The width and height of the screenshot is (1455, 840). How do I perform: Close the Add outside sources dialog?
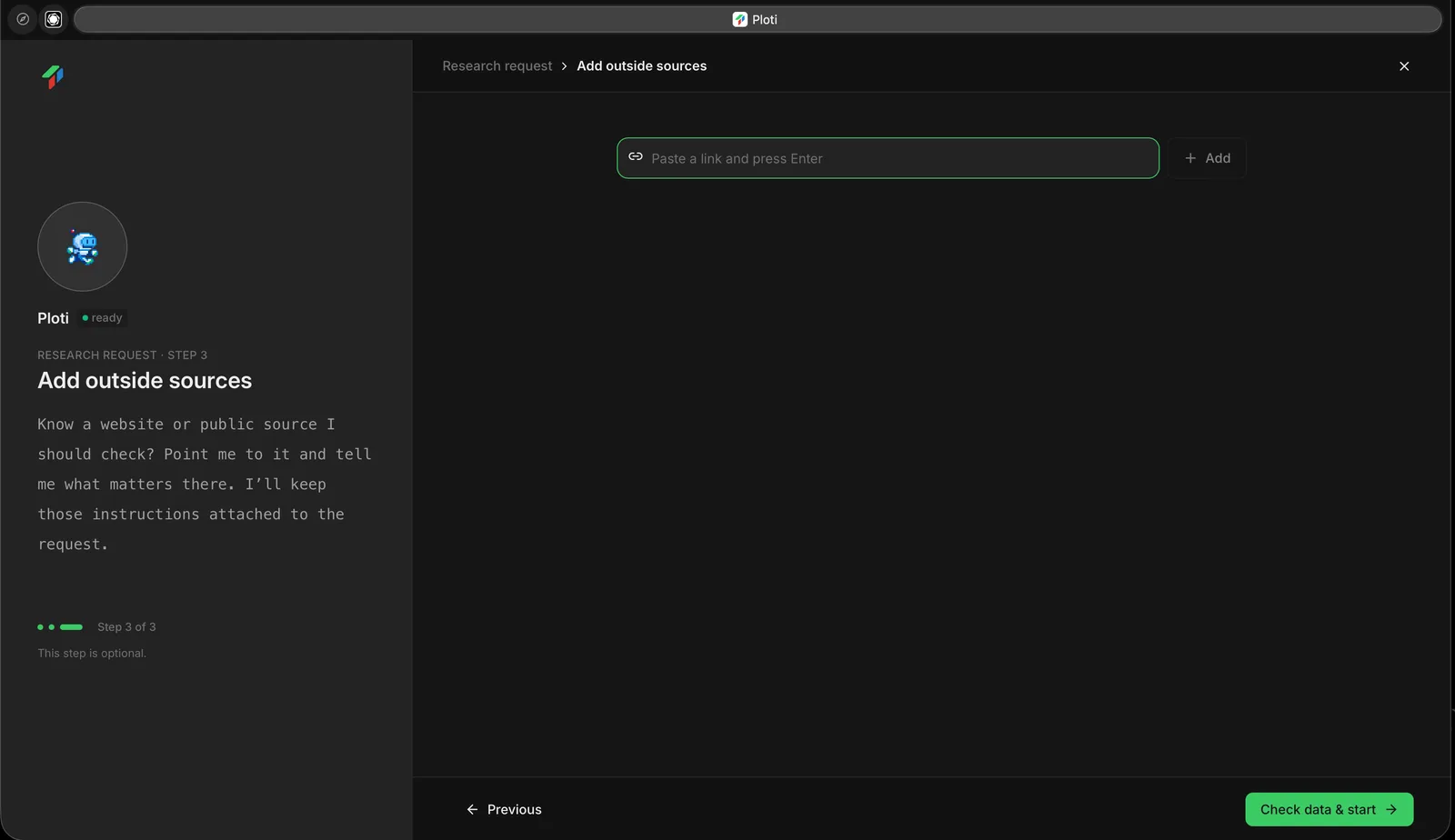(x=1404, y=66)
